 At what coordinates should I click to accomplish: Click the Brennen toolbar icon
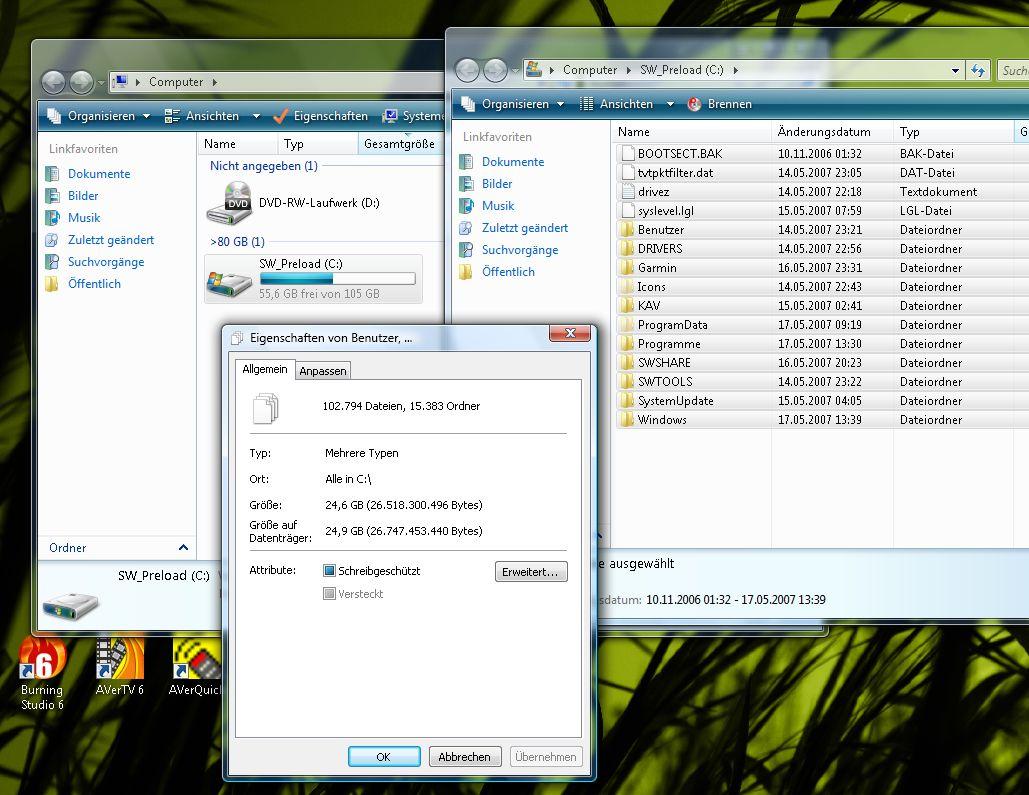coord(694,104)
